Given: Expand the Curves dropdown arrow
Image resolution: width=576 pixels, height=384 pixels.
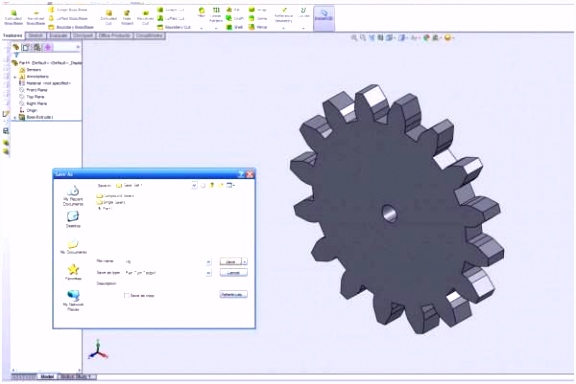Looking at the screenshot, I should [x=303, y=28].
